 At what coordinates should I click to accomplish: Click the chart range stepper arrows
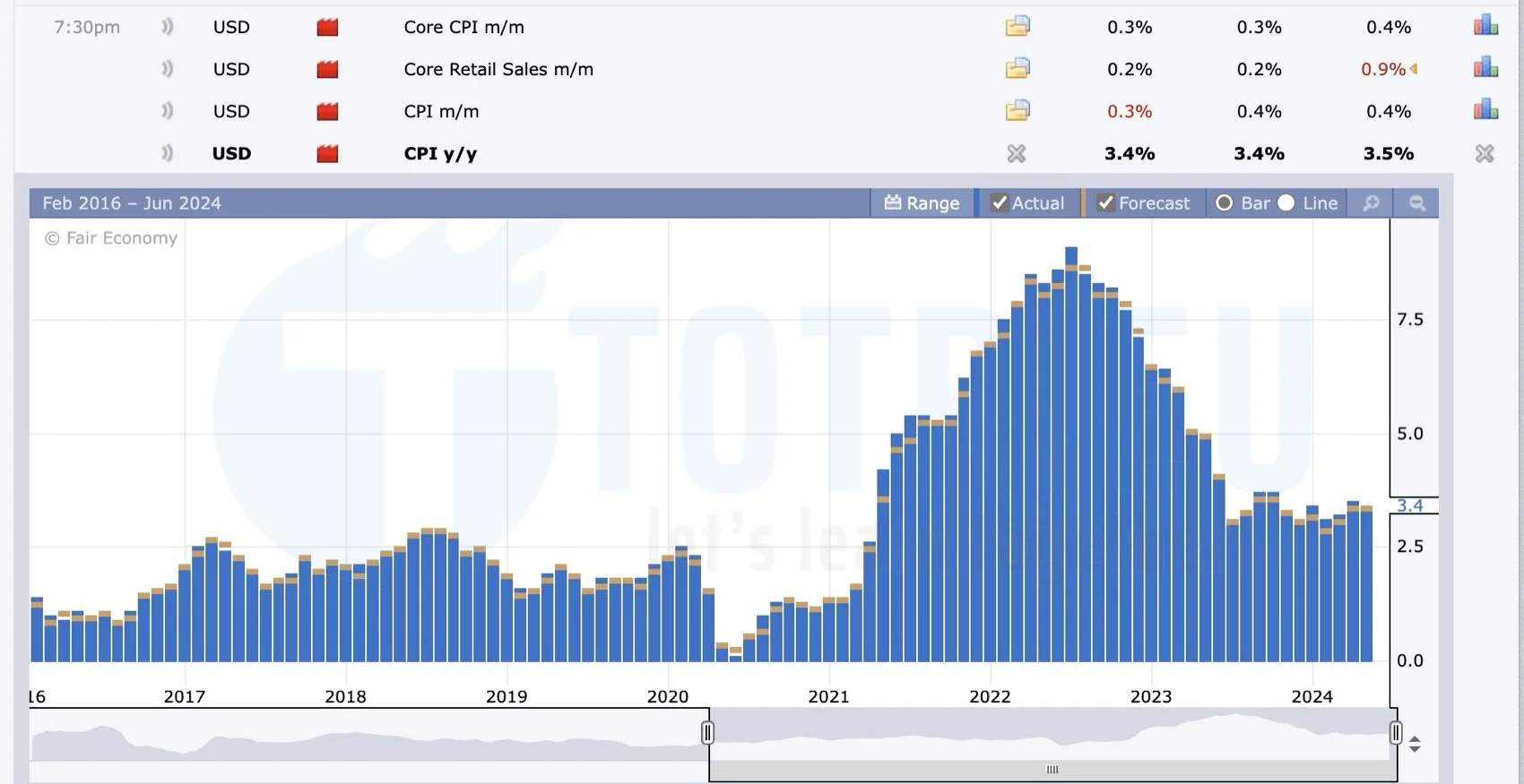[x=1415, y=744]
